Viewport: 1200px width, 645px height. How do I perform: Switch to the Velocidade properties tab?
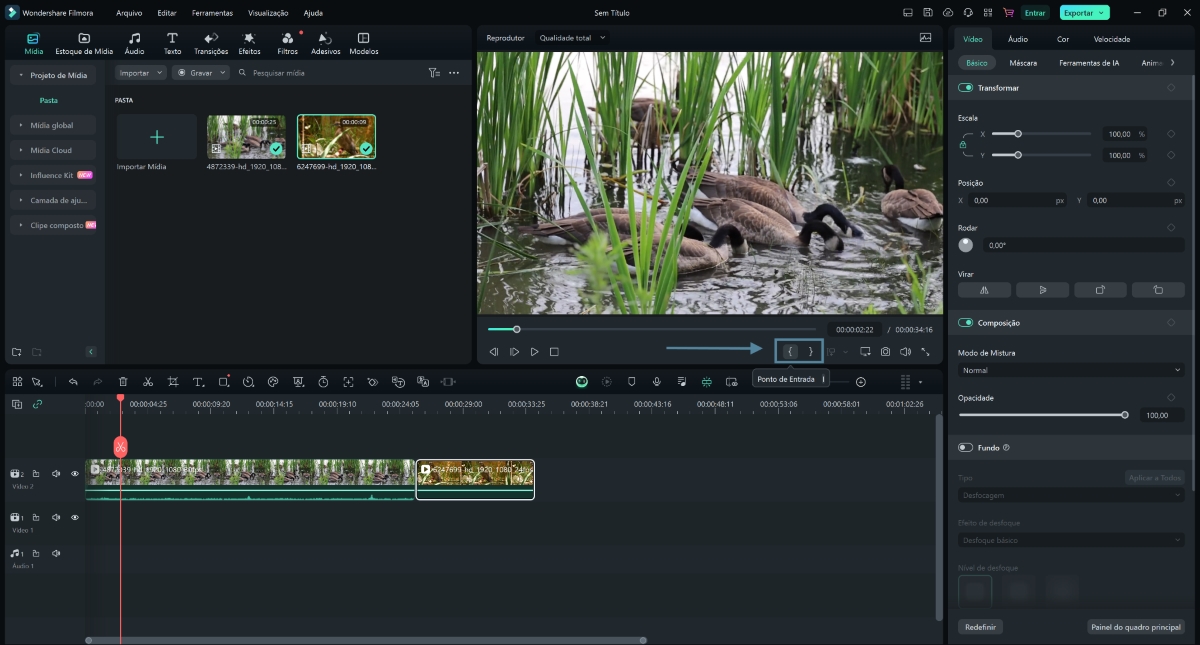coord(1112,39)
